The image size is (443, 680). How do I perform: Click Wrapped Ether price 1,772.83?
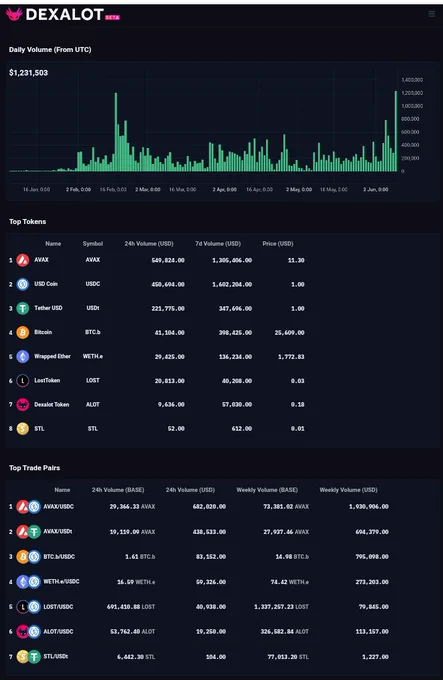coord(291,357)
